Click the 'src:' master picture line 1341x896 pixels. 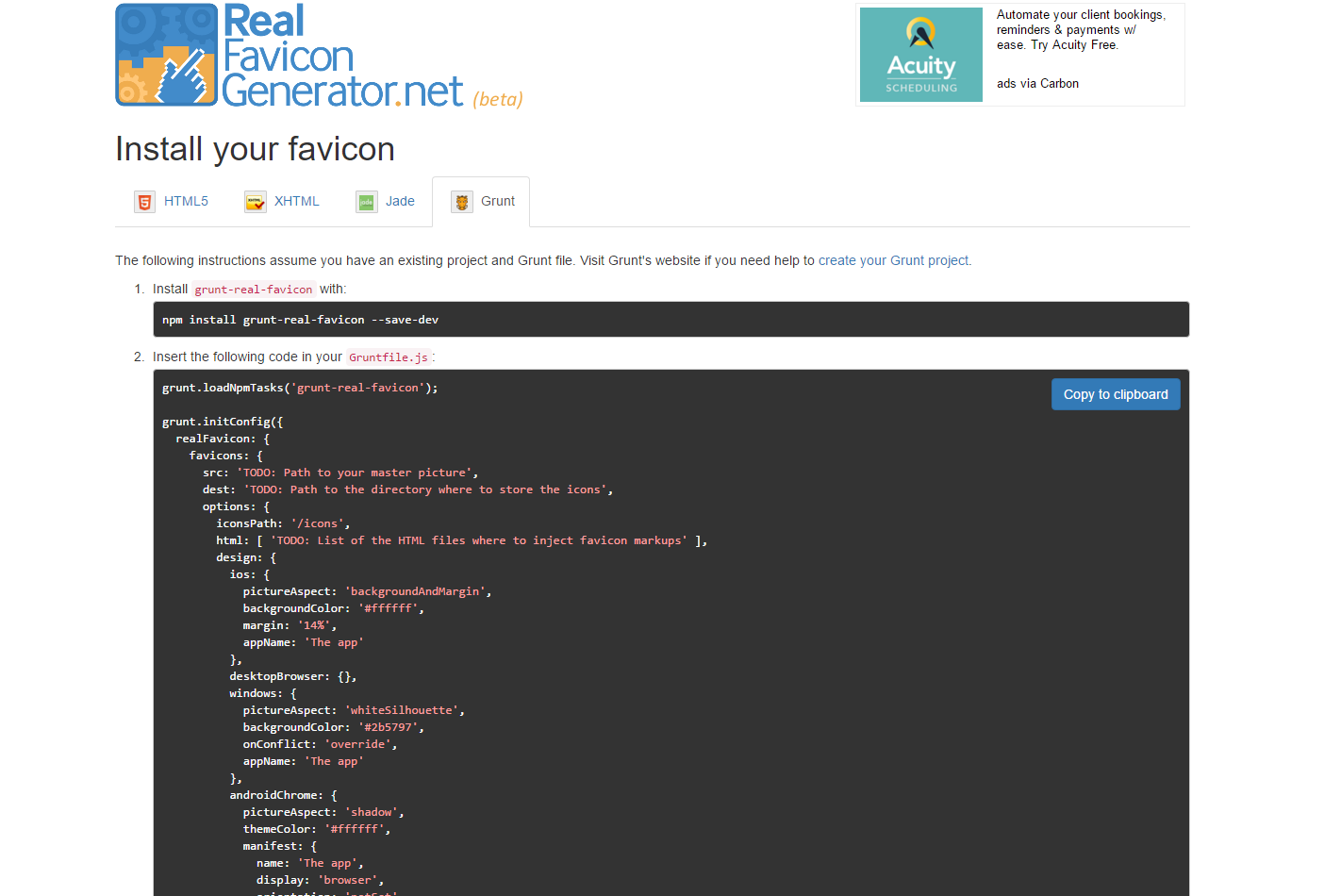tap(340, 473)
